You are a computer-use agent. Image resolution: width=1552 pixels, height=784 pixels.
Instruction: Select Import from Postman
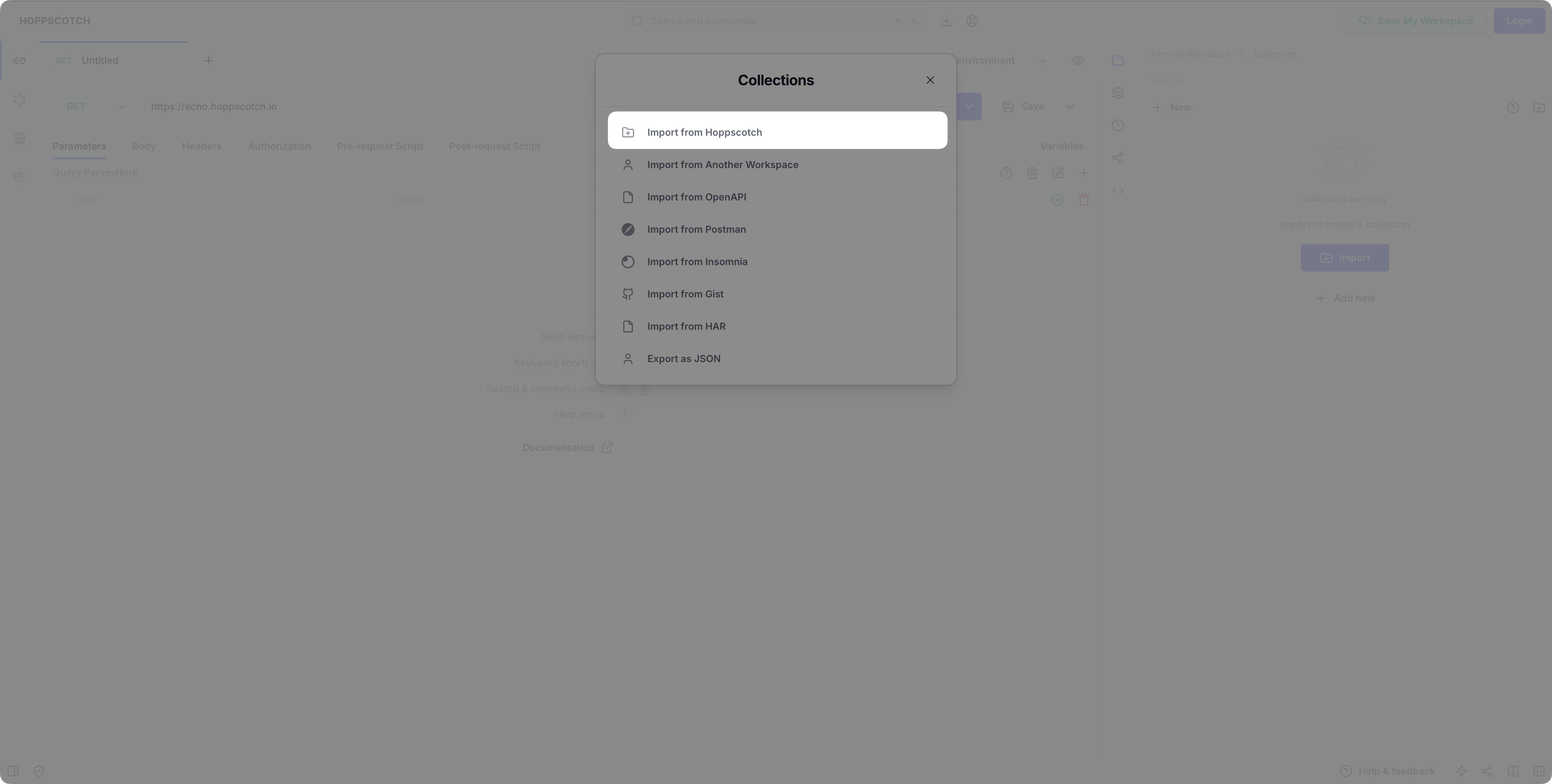point(696,230)
